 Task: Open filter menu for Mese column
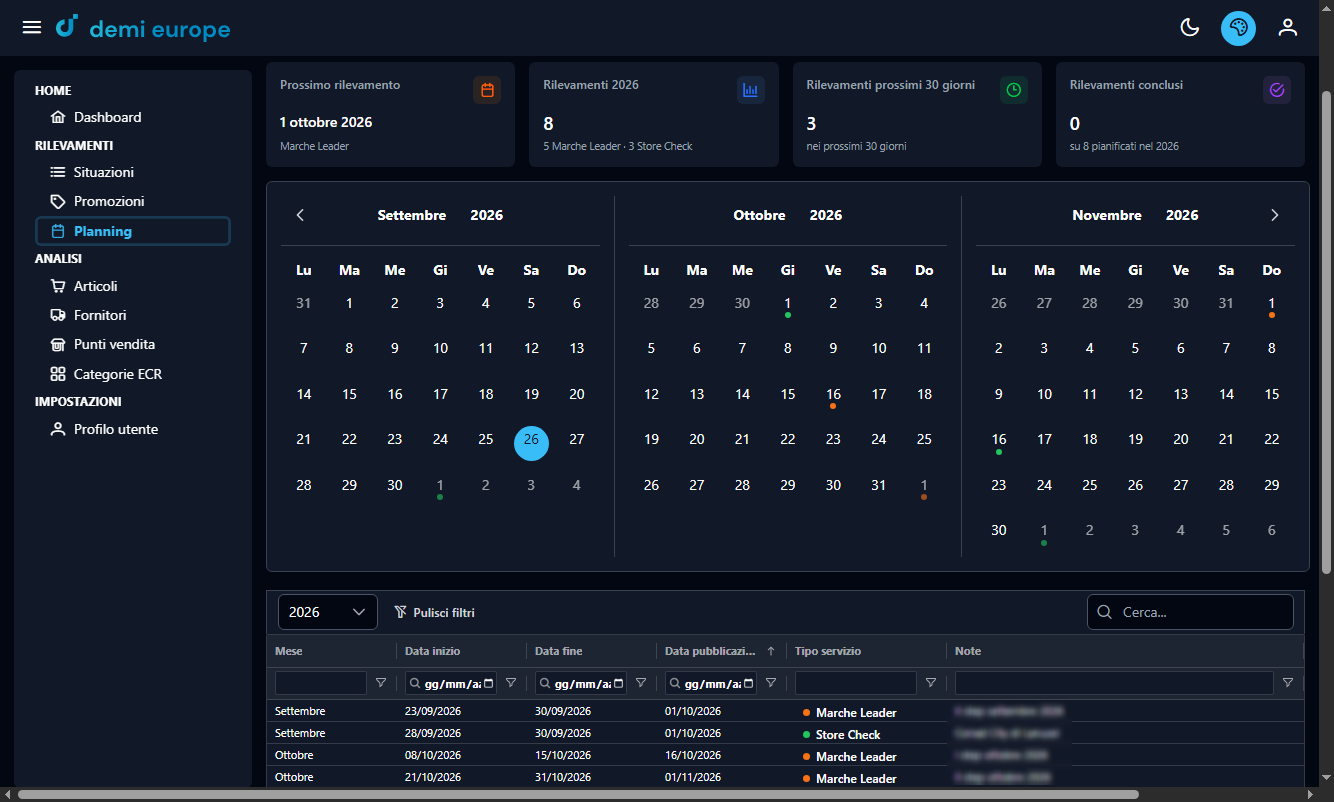(380, 683)
